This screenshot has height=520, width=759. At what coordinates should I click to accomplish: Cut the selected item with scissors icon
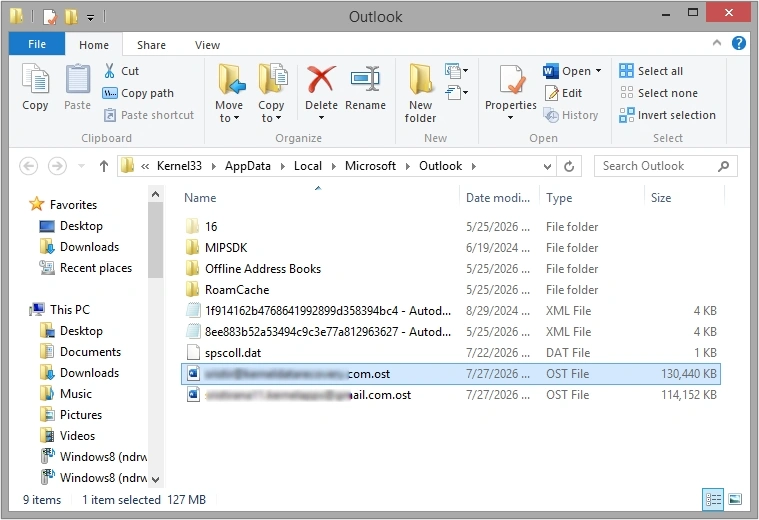121,71
